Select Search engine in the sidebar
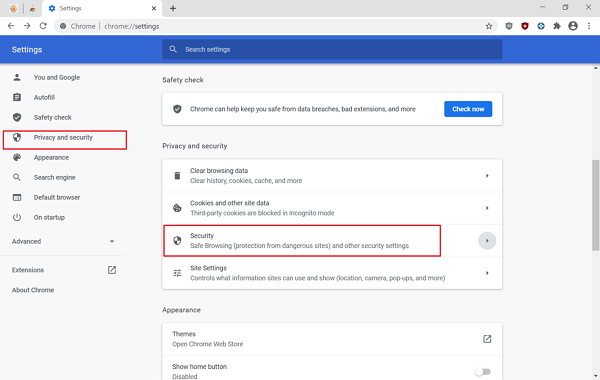The width and height of the screenshot is (600, 380). (x=54, y=177)
